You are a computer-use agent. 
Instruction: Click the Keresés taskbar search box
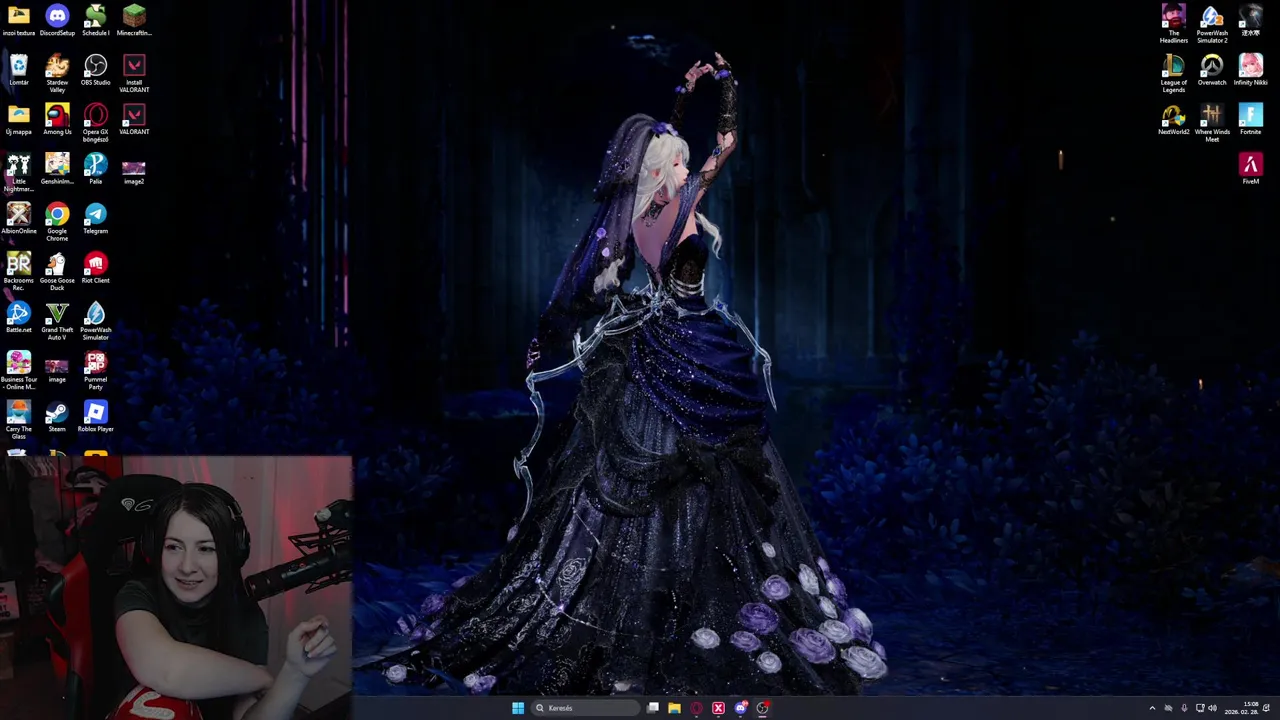586,708
